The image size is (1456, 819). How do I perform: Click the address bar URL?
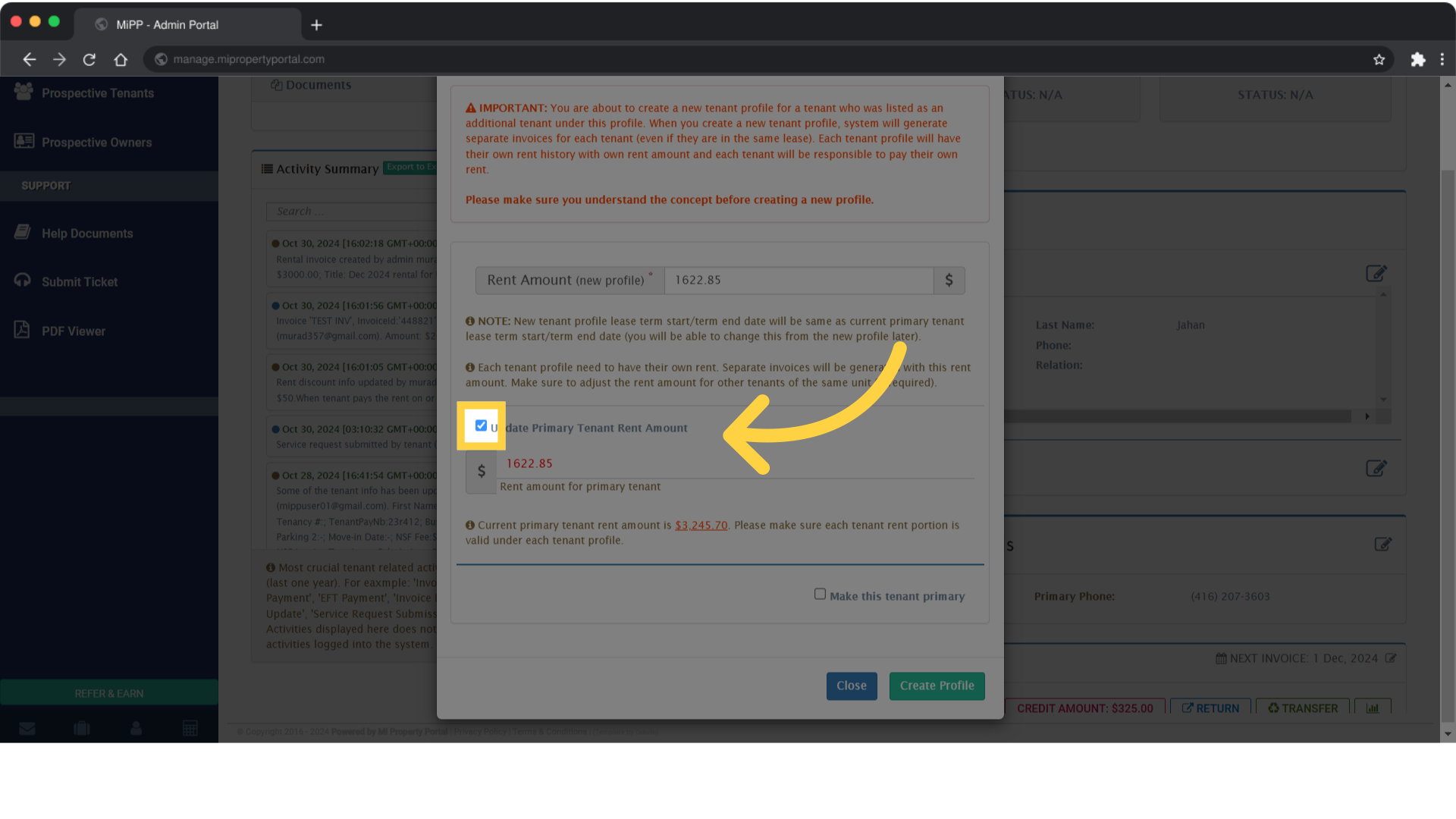pyautogui.click(x=249, y=59)
